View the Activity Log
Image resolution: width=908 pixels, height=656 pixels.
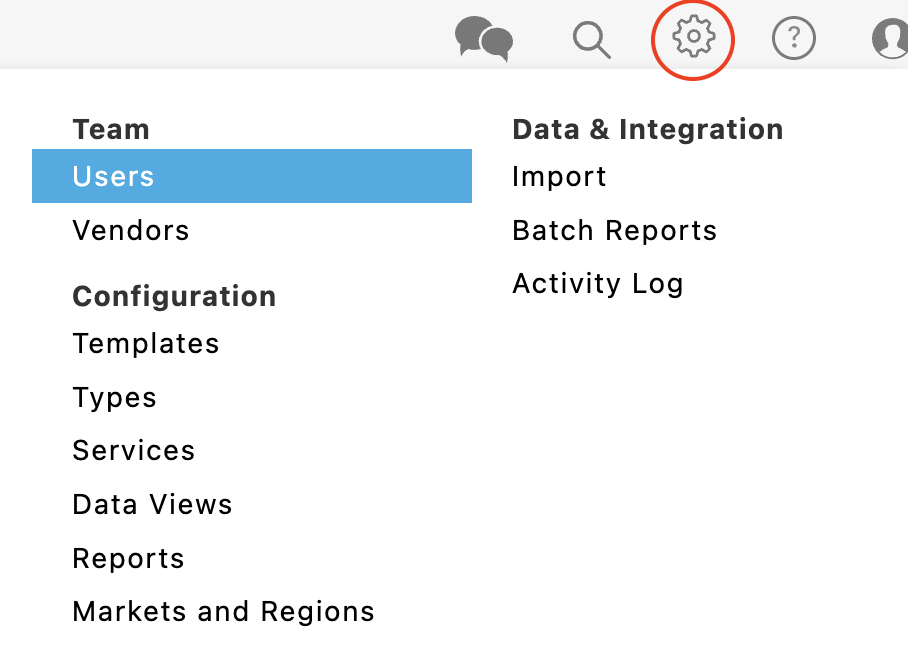coord(598,284)
